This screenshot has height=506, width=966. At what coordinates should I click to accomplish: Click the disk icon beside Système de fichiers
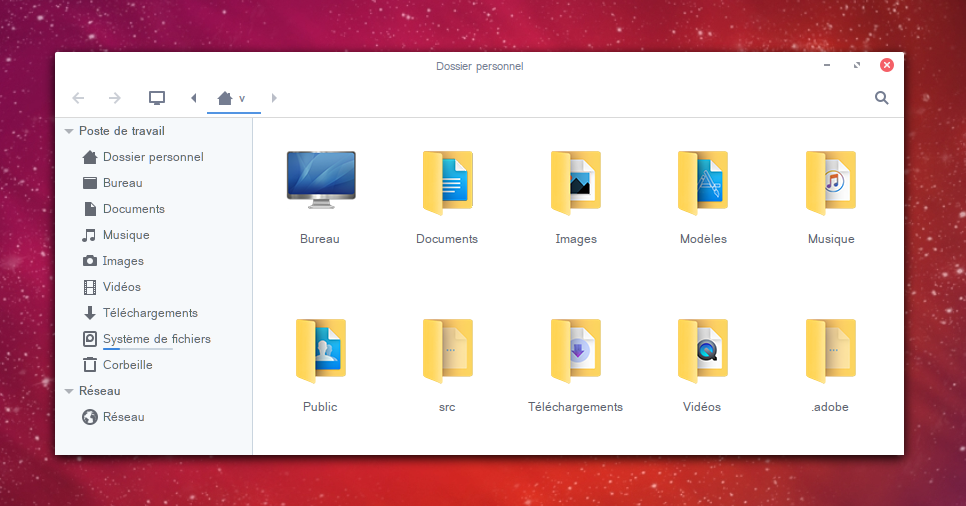click(x=90, y=339)
